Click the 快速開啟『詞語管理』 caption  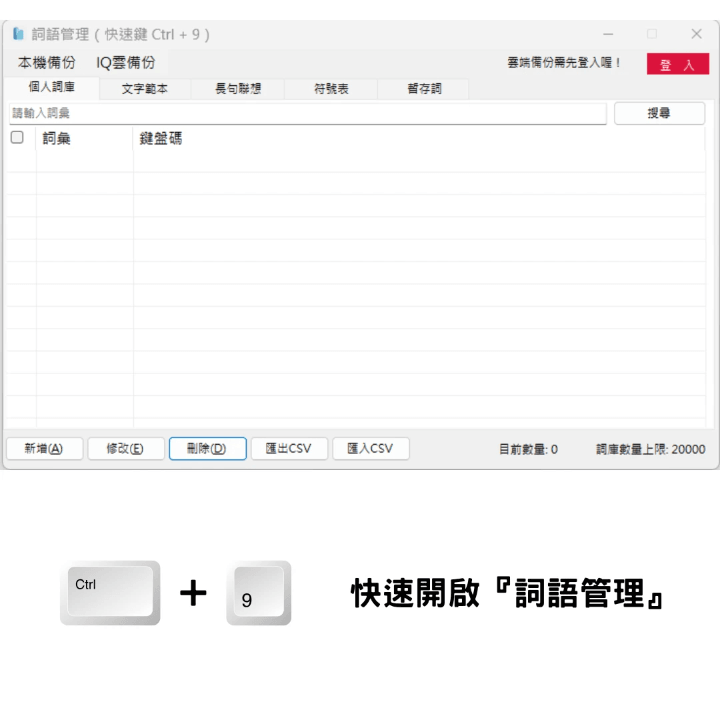point(507,593)
